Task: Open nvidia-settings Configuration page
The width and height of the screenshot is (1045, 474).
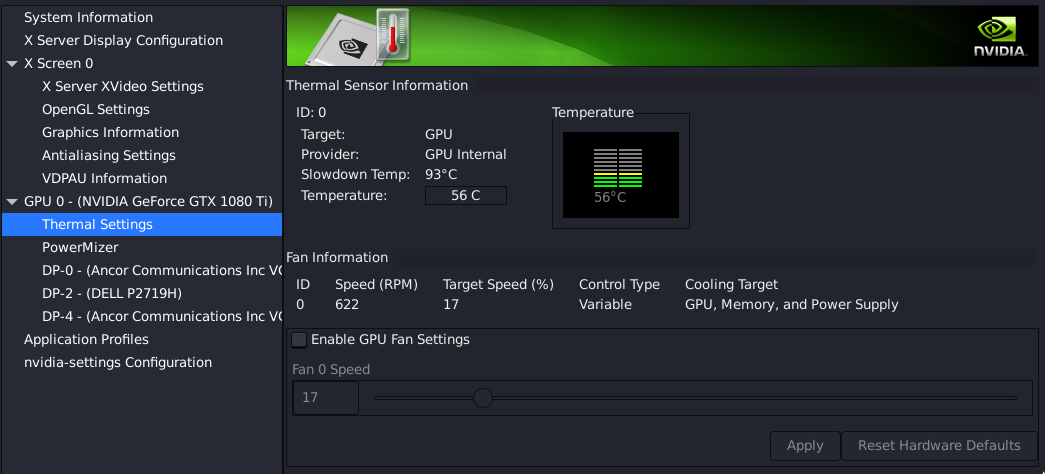Action: click(117, 363)
